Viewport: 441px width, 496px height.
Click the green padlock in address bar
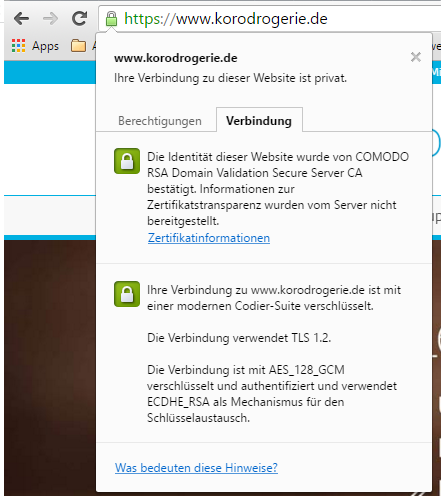(111, 19)
